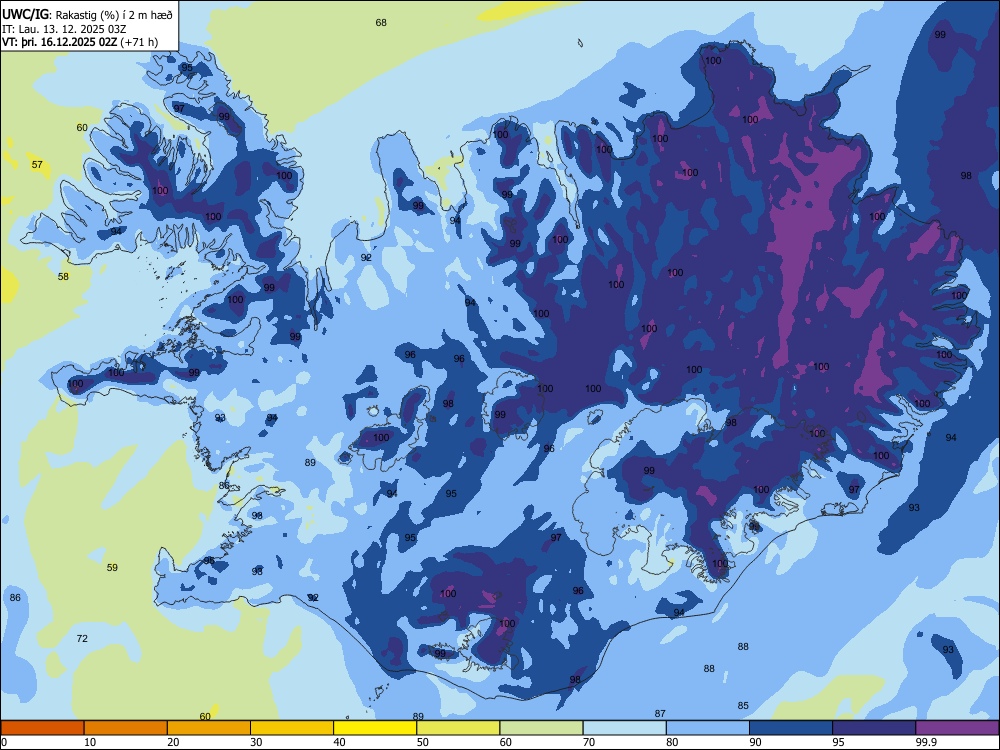The width and height of the screenshot is (1000, 750).
Task: Click the humidity value 68 over the northern sea
Action: pyautogui.click(x=381, y=23)
